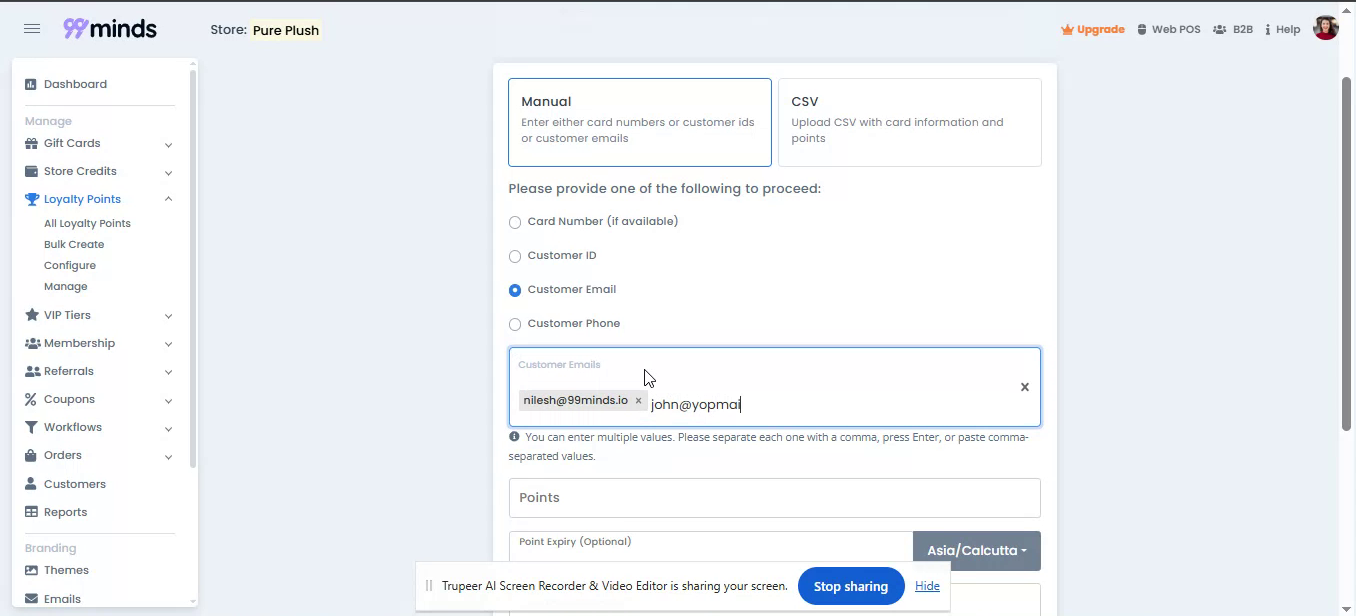The height and width of the screenshot is (616, 1356).
Task: Click the Gift Cards gift icon
Action: click(x=31, y=143)
